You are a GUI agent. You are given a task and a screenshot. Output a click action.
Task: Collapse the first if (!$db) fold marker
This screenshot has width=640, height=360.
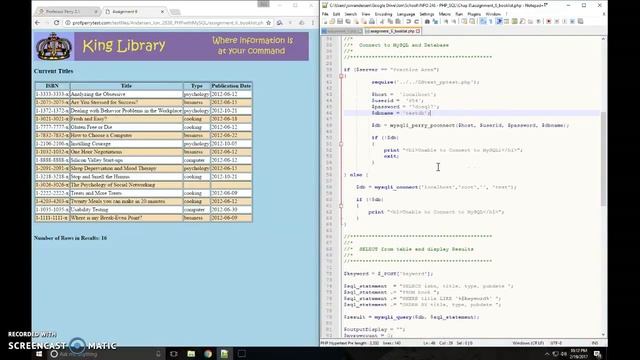341,144
